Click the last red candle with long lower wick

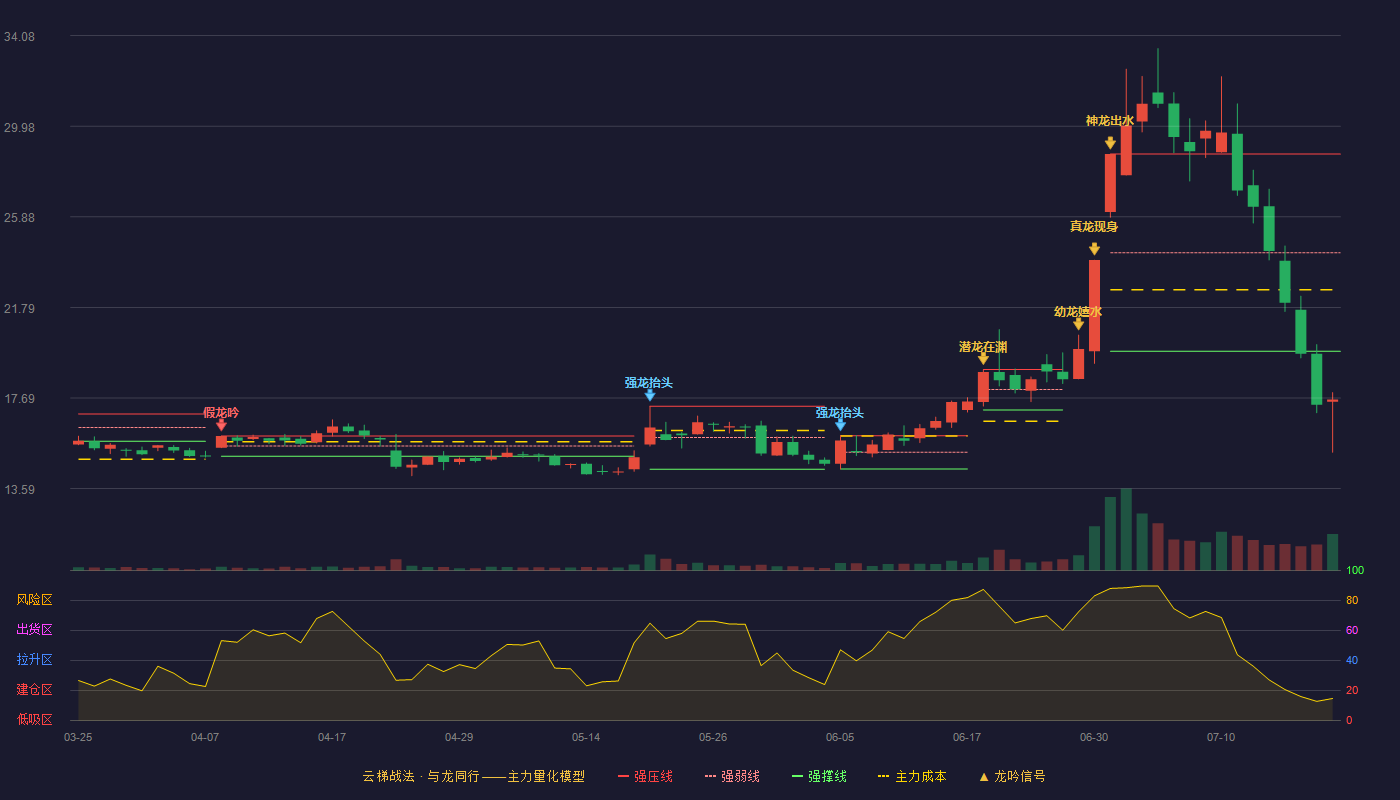(1332, 423)
